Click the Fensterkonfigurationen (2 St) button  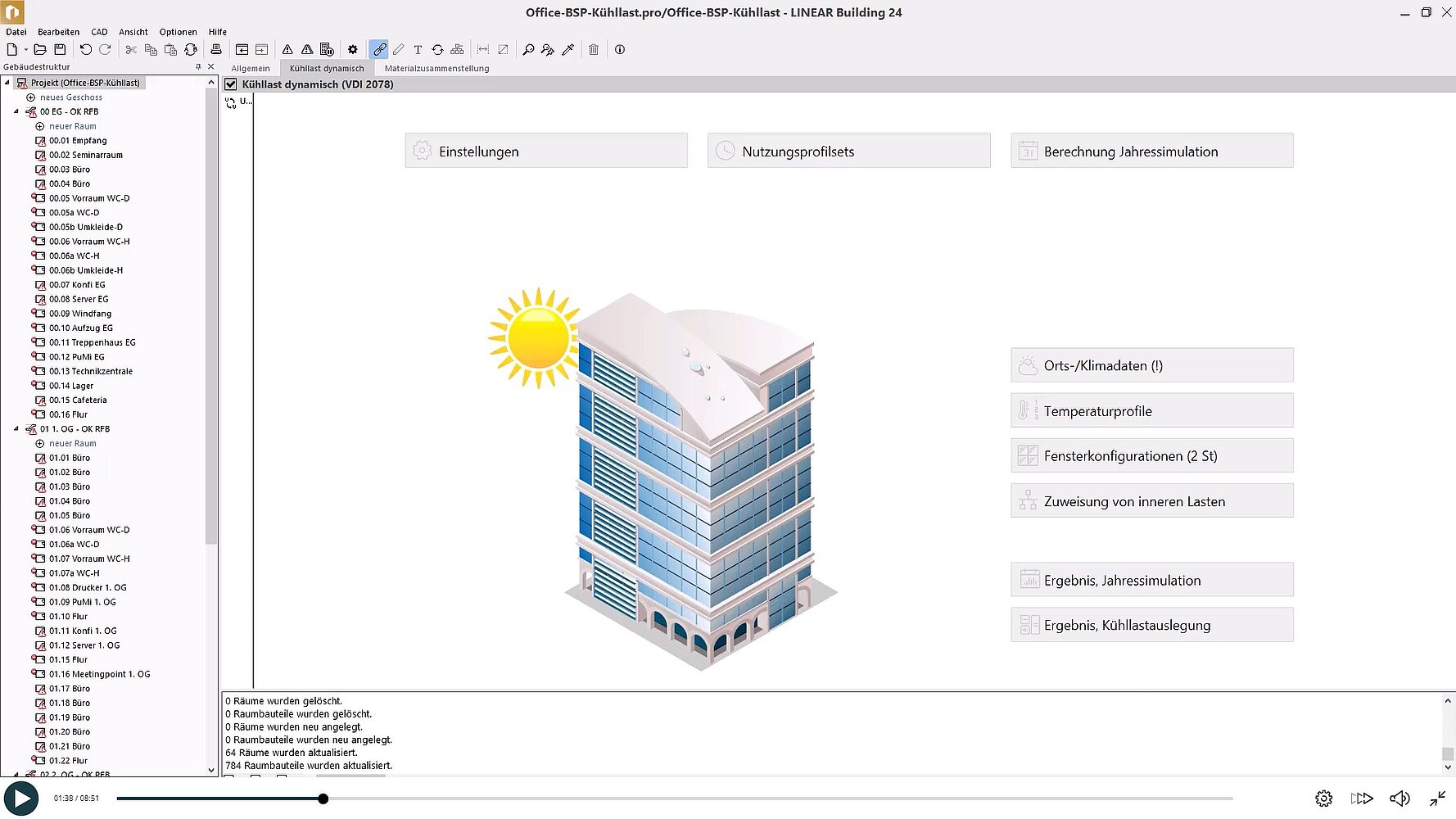coord(1151,456)
